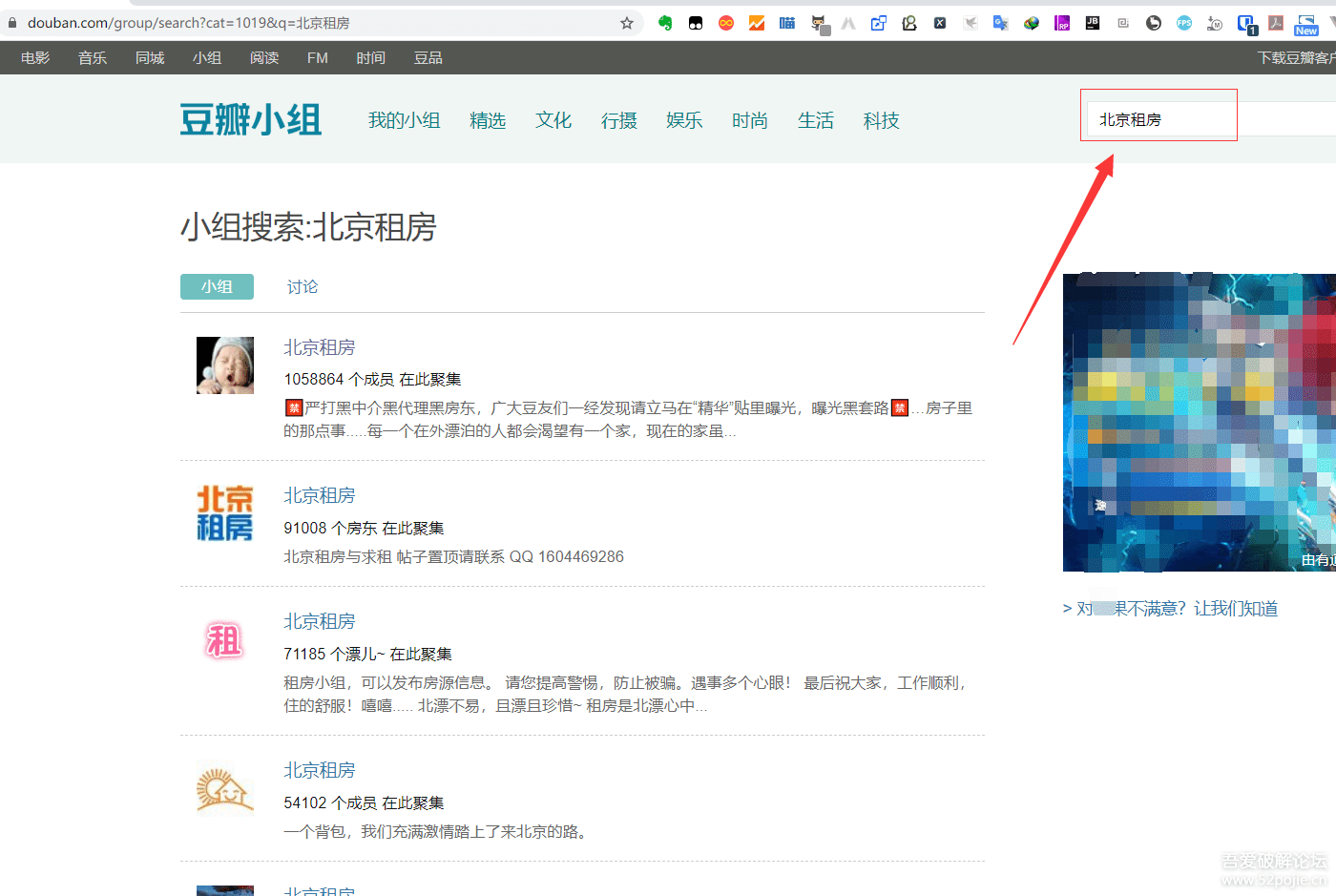
Task: Open 北京租房 group with 91008 房东
Action: (x=320, y=495)
